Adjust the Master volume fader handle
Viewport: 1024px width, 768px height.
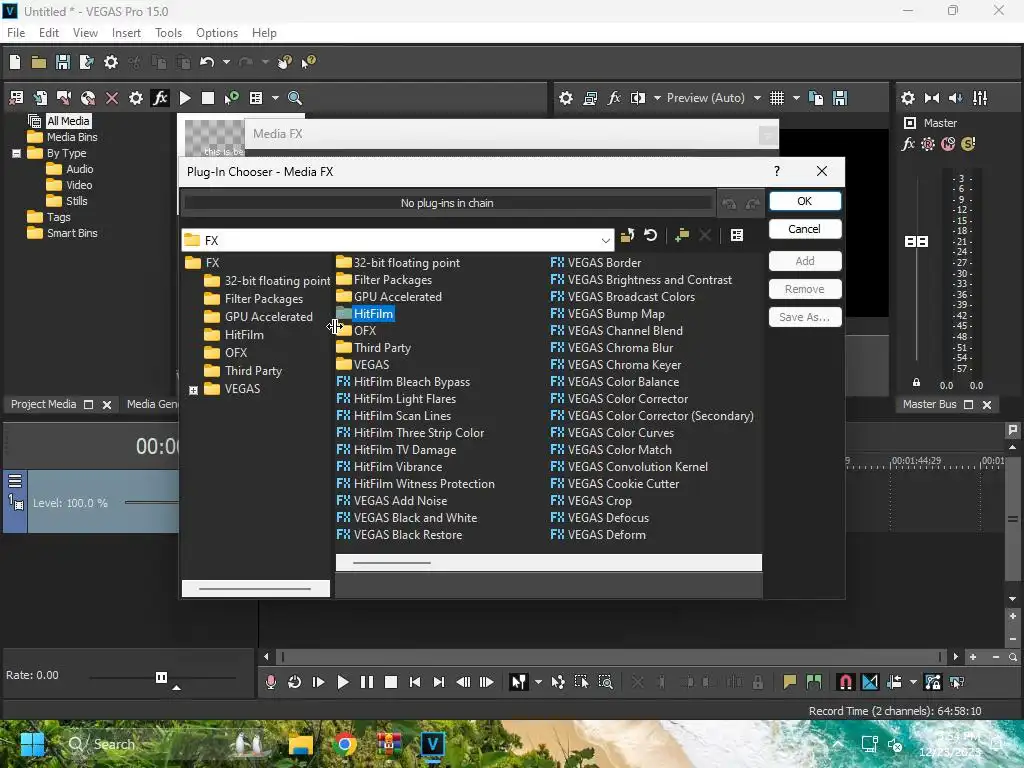(x=916, y=242)
